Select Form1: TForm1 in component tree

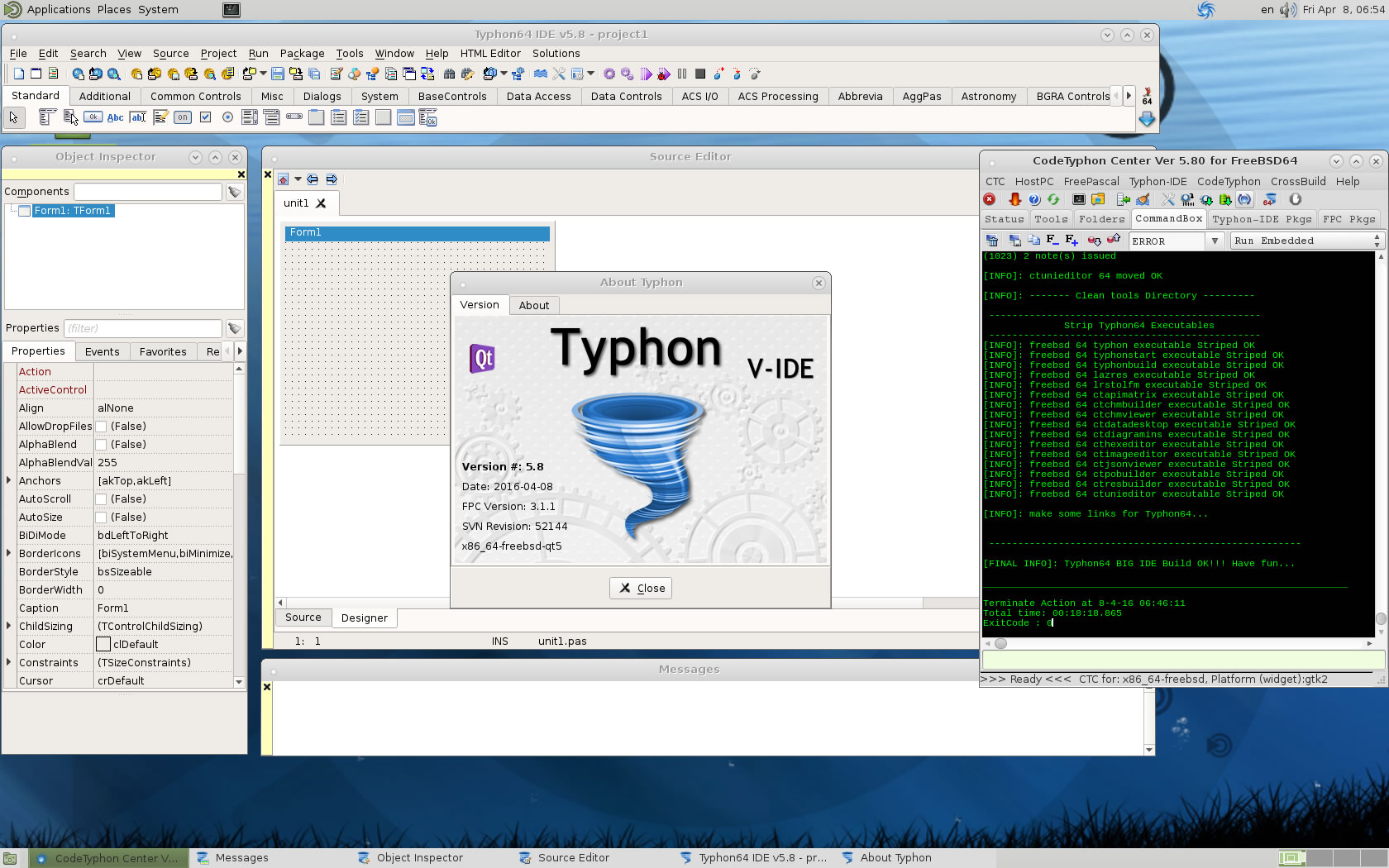[73, 211]
